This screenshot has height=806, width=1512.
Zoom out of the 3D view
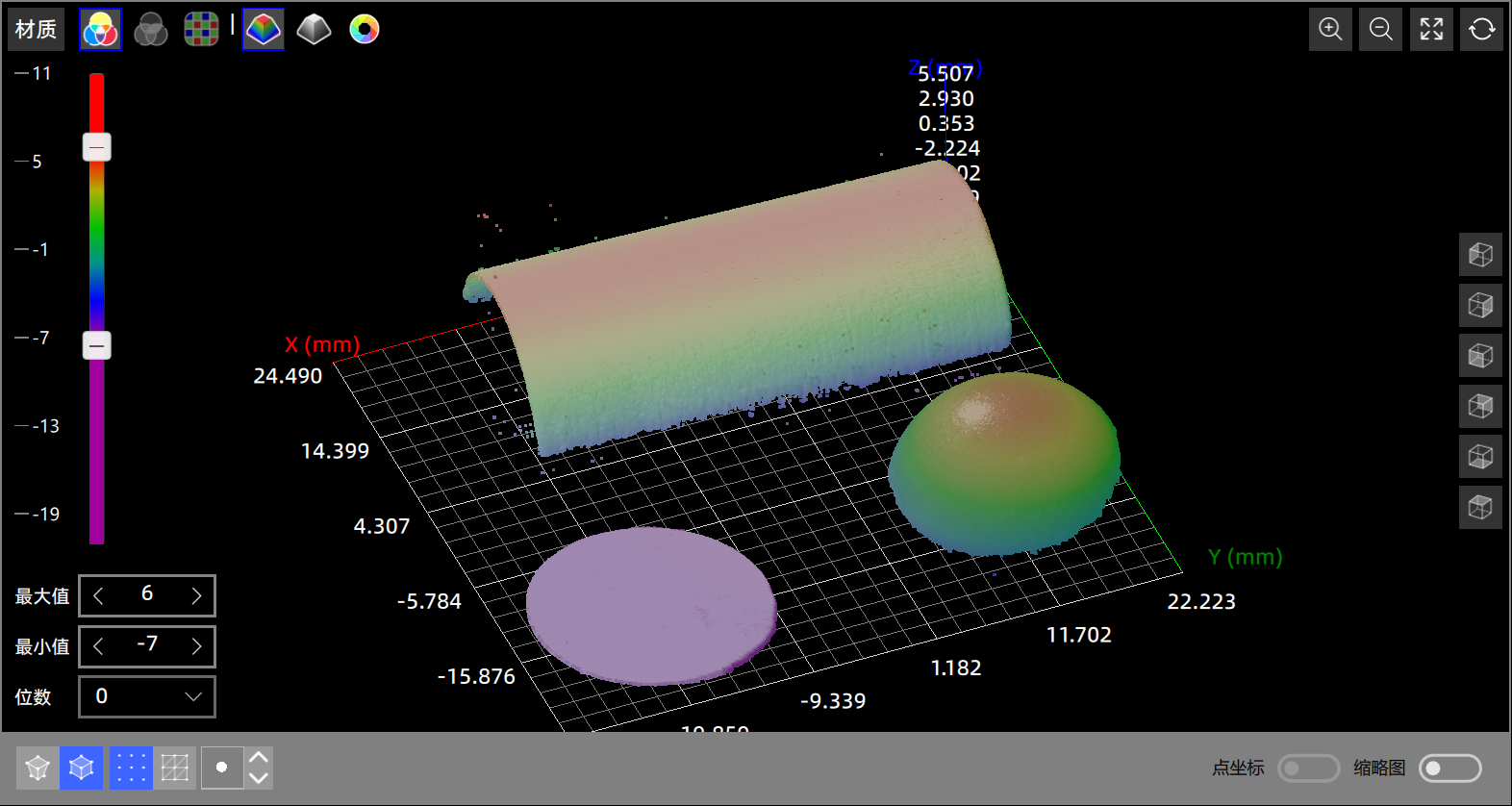pyautogui.click(x=1380, y=30)
